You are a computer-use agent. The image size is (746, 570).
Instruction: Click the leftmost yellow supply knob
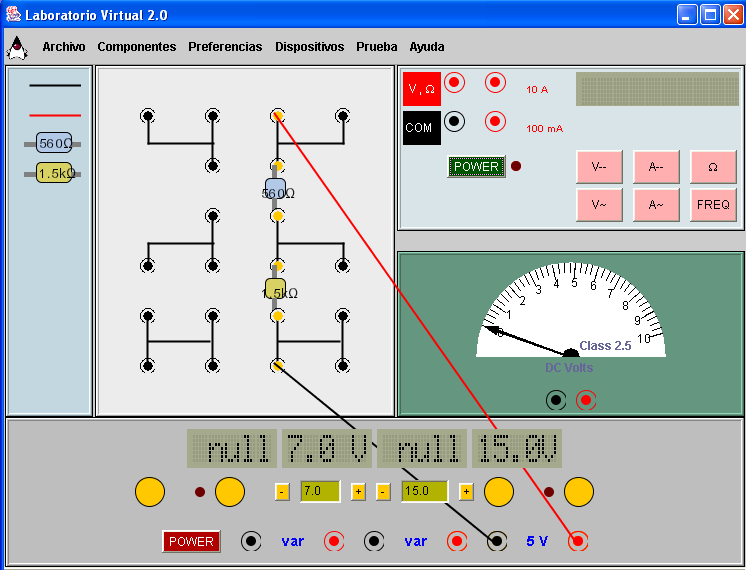149,492
